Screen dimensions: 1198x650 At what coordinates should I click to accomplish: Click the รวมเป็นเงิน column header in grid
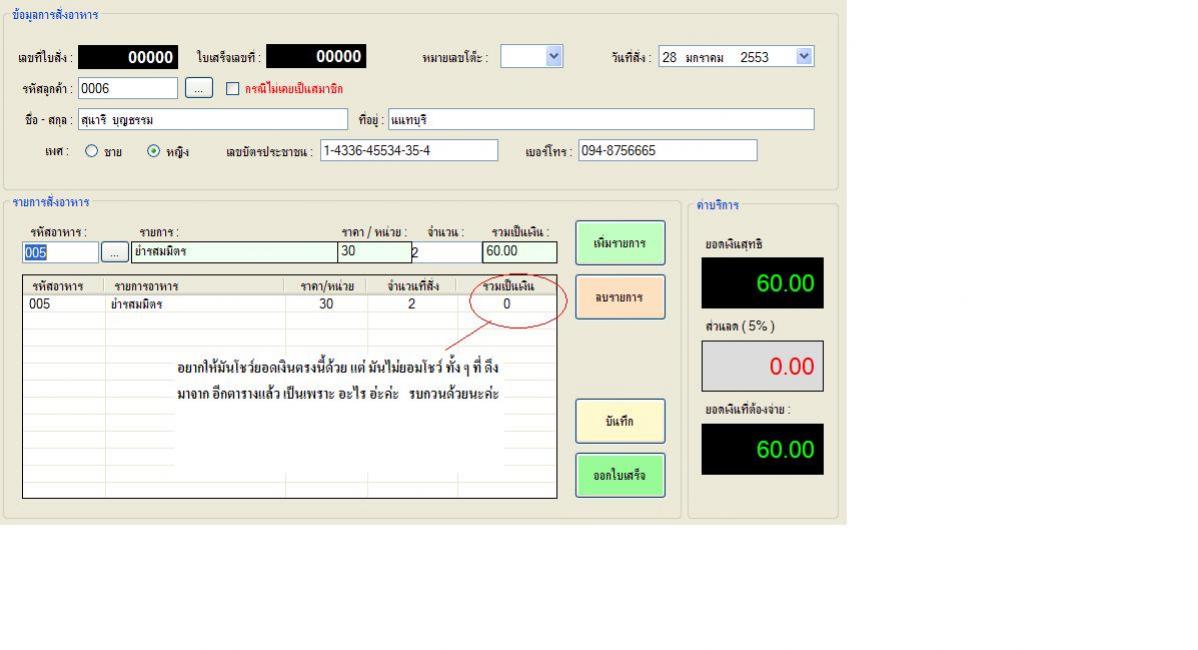(508, 286)
